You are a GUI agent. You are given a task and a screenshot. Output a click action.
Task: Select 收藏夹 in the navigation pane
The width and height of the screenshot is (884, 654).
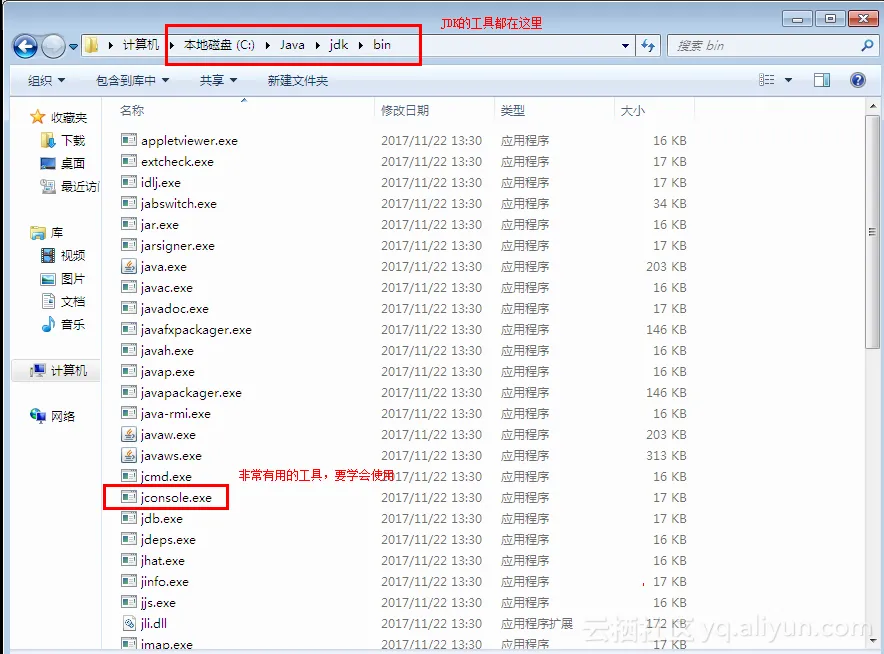[x=59, y=117]
